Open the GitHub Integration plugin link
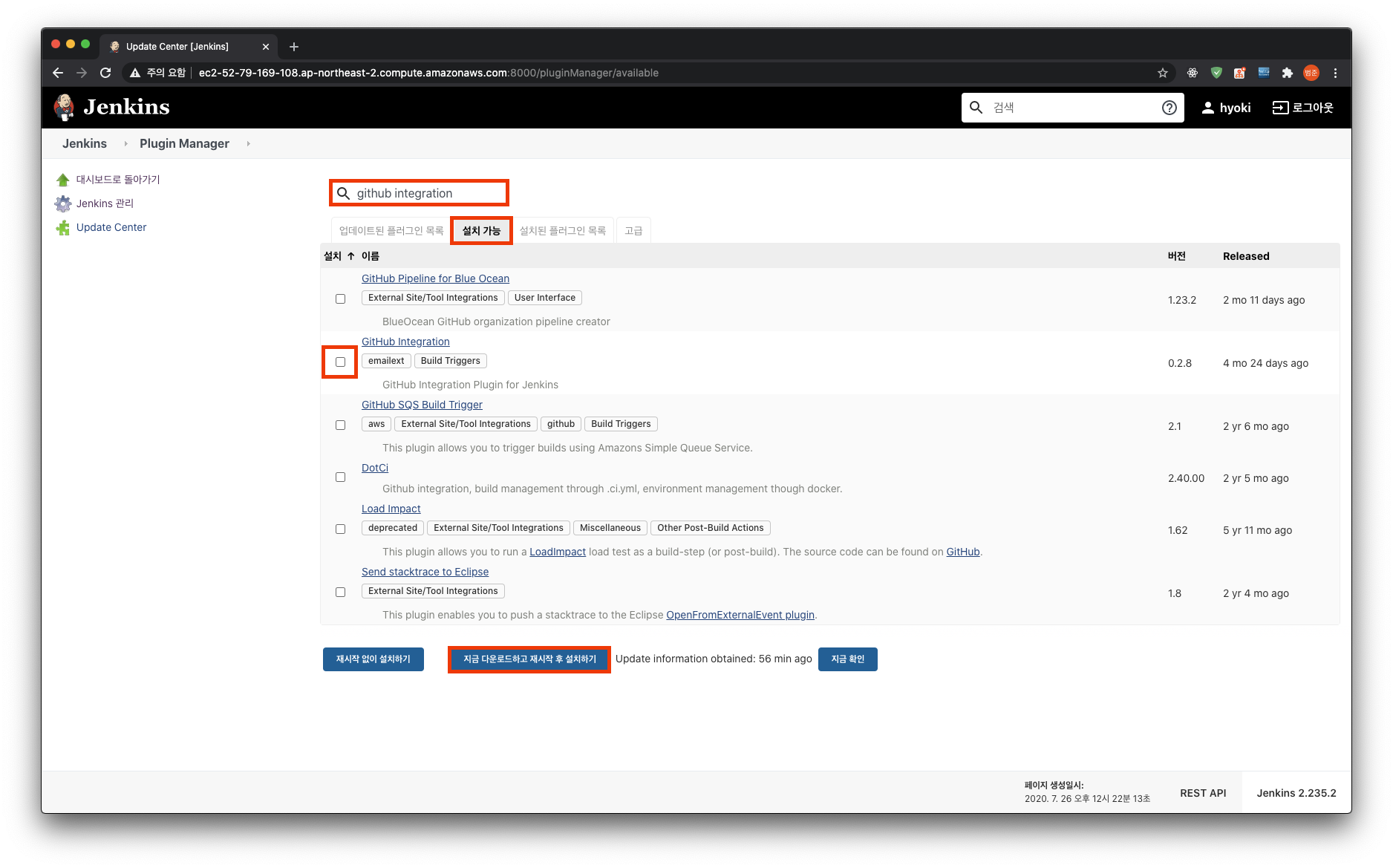Screen dimensions: 1393x868 tap(405, 342)
